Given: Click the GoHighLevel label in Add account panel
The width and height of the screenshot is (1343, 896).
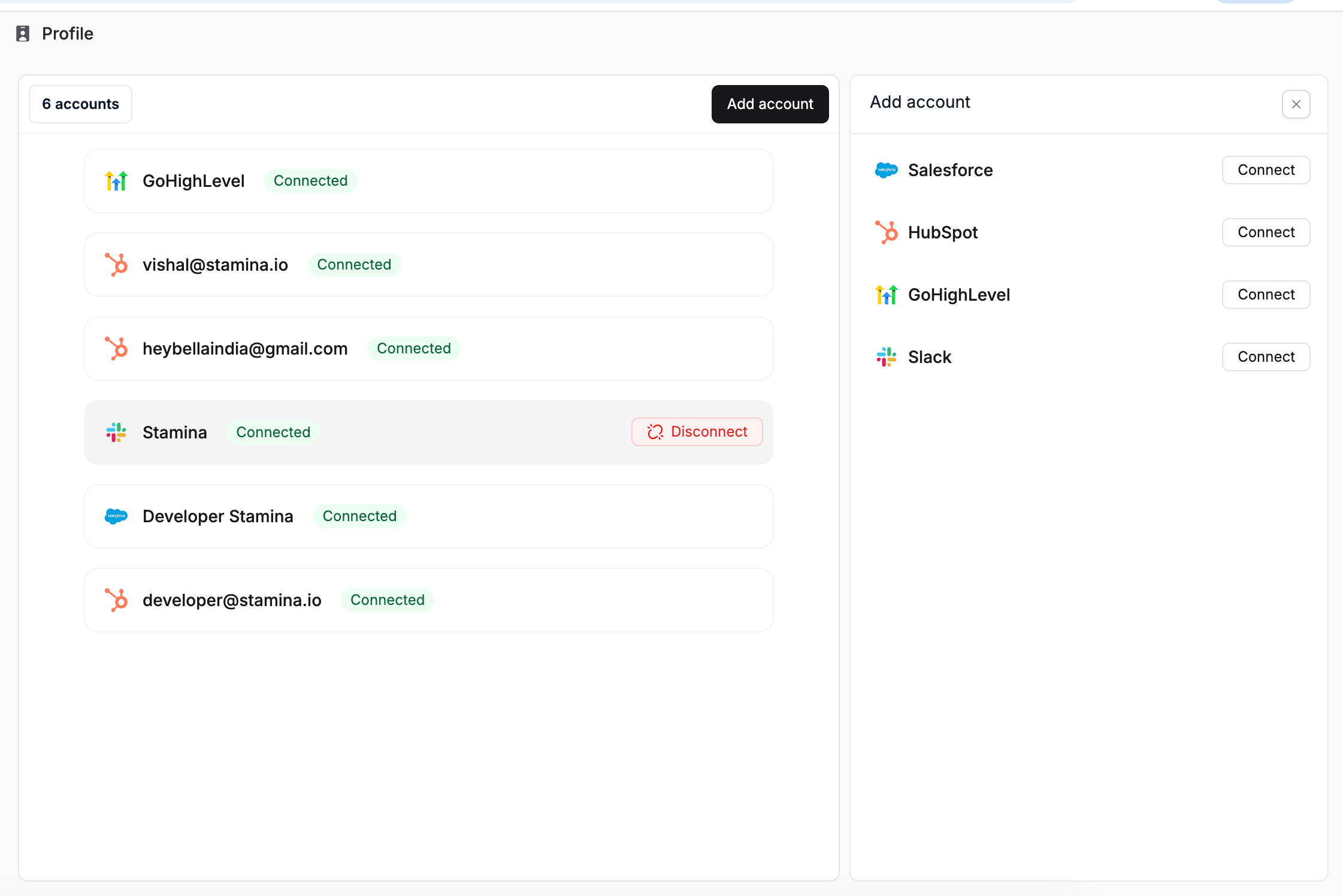Looking at the screenshot, I should coord(959,295).
